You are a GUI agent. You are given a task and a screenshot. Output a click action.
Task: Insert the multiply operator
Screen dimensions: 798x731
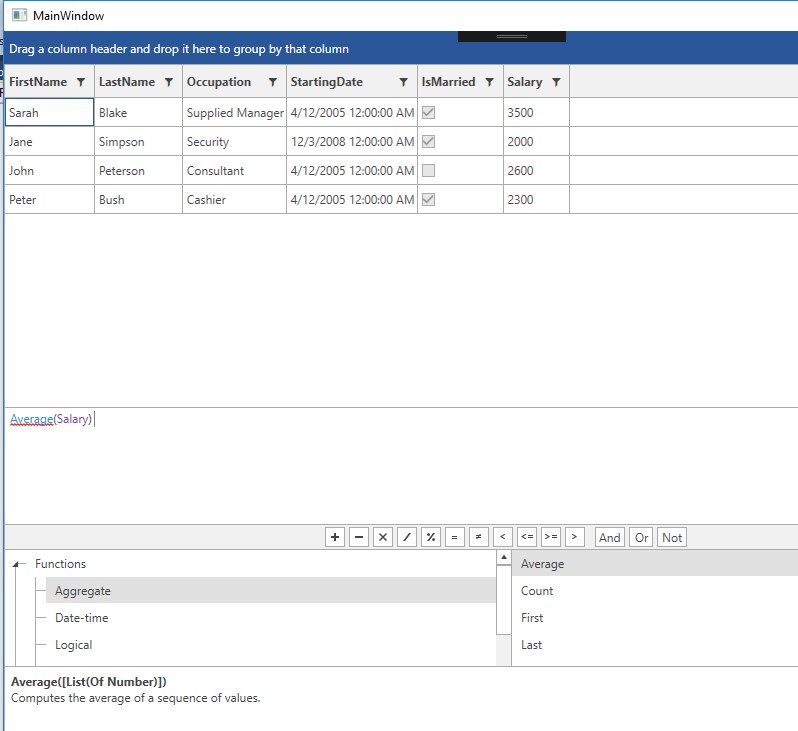[383, 537]
